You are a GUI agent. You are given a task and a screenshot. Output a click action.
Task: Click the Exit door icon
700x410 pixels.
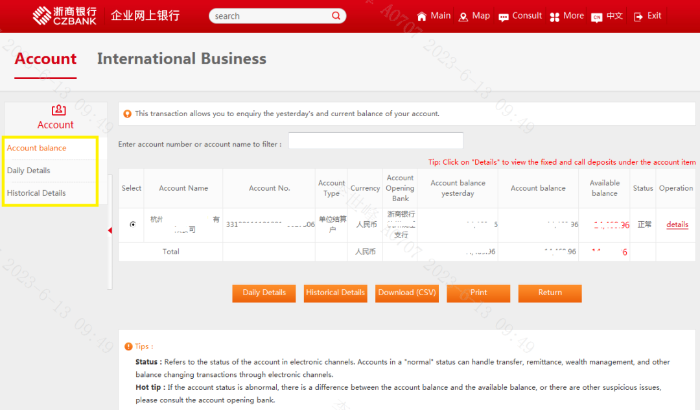[638, 17]
